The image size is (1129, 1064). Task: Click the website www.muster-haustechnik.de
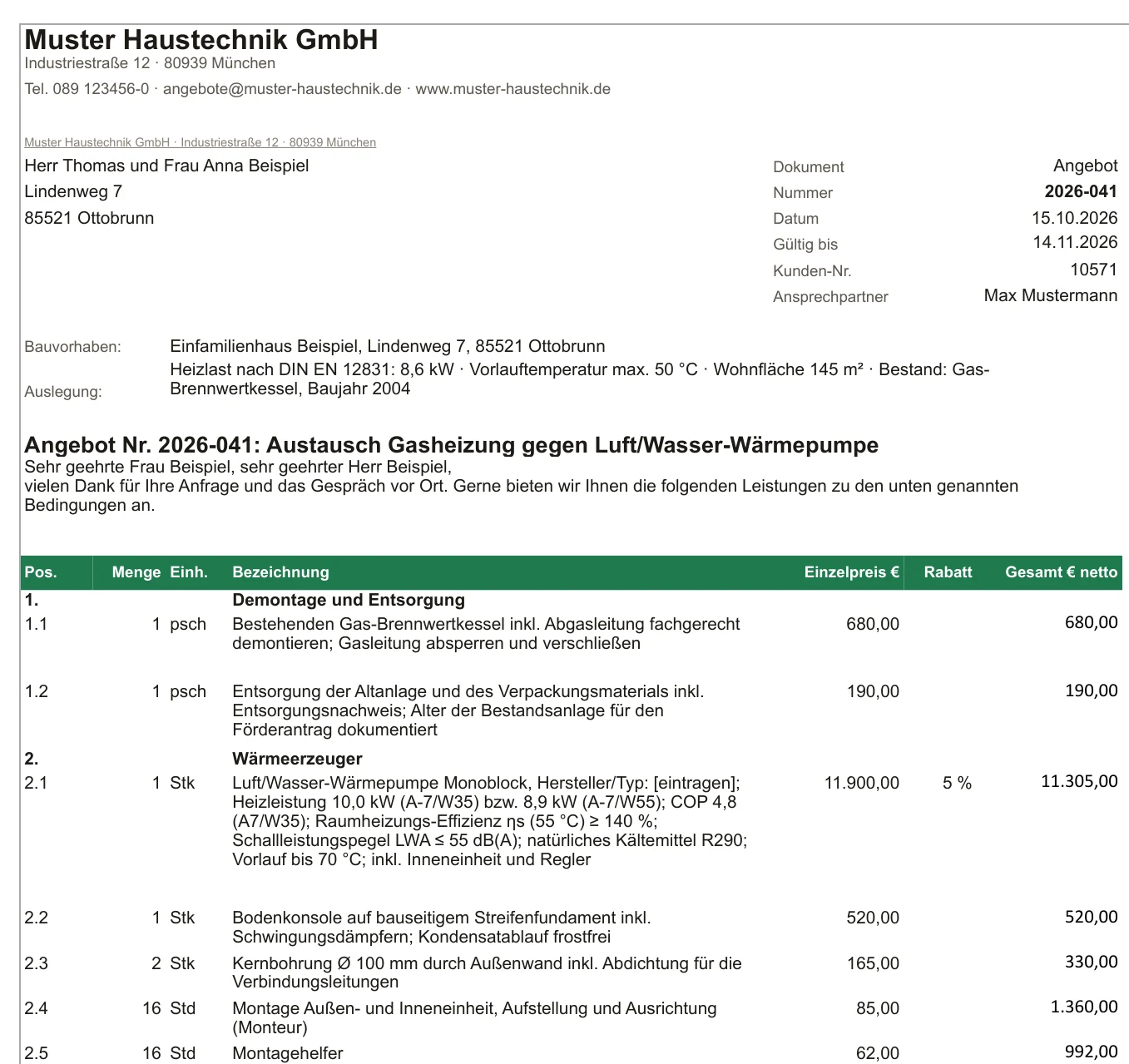(x=513, y=89)
